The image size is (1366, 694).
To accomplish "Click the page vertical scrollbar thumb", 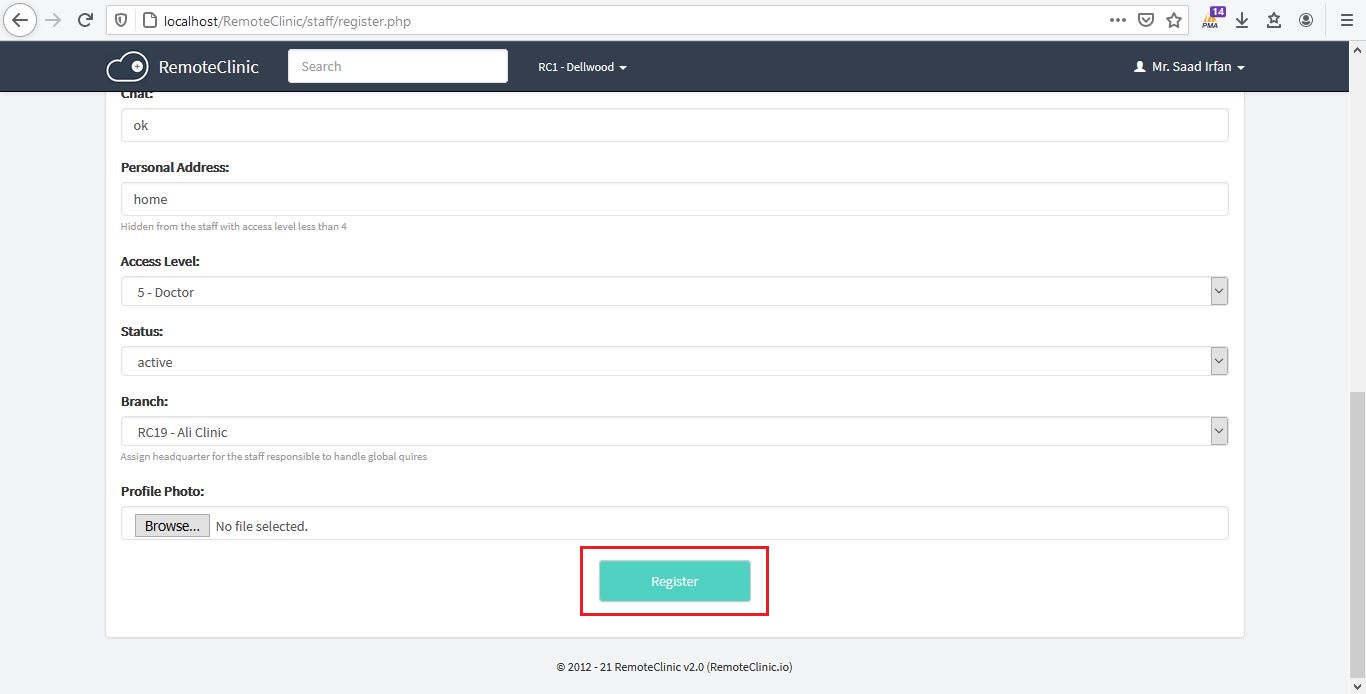I will pos(1357,535).
